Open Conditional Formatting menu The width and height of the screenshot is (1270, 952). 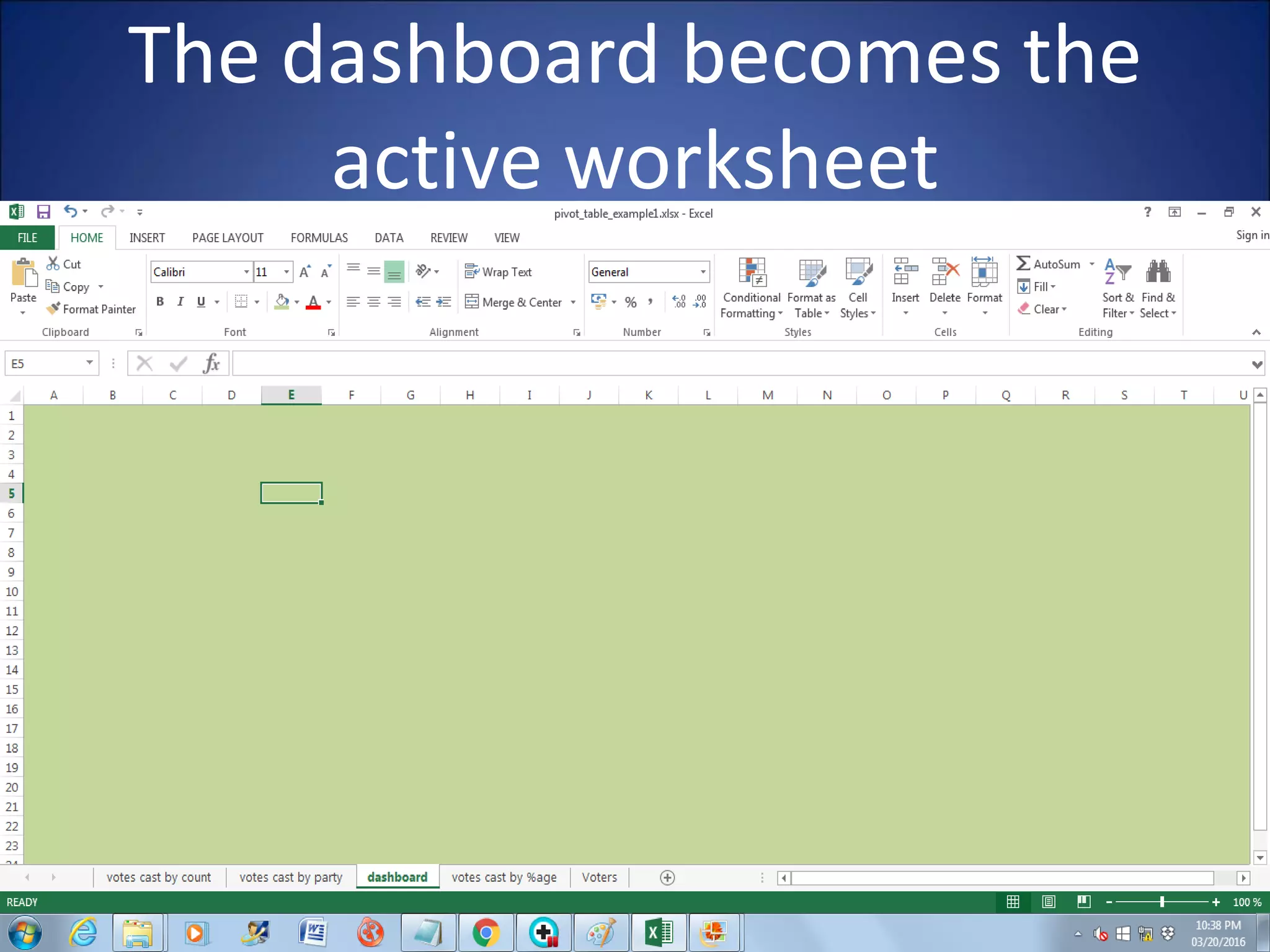pyautogui.click(x=752, y=288)
